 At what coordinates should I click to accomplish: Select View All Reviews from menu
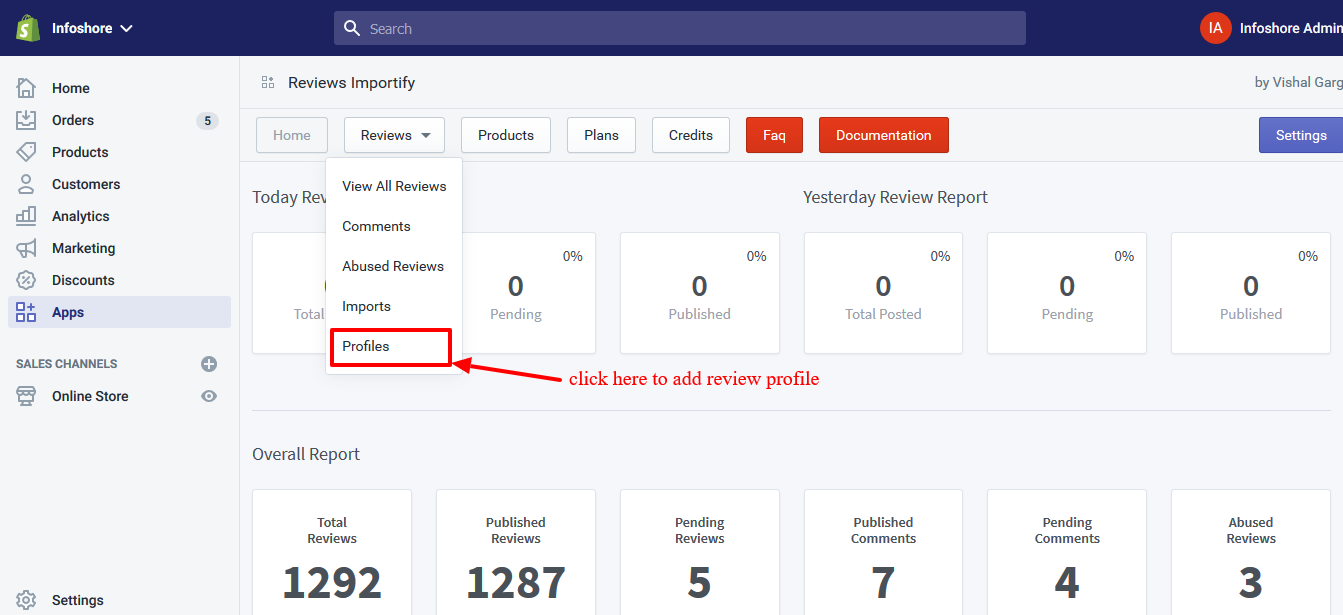pos(394,186)
